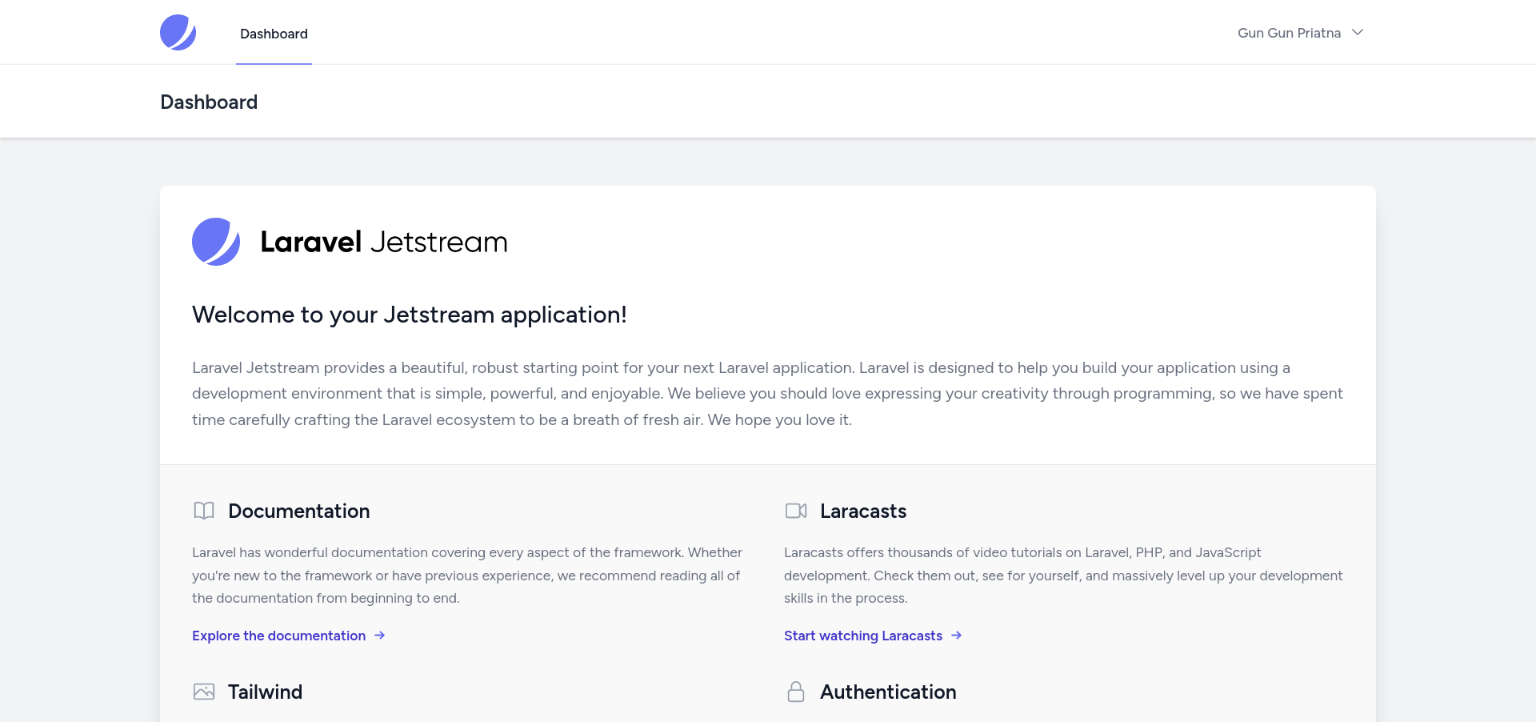The width and height of the screenshot is (1536, 722).
Task: Click the Dashboard page heading
Action: pos(209,102)
